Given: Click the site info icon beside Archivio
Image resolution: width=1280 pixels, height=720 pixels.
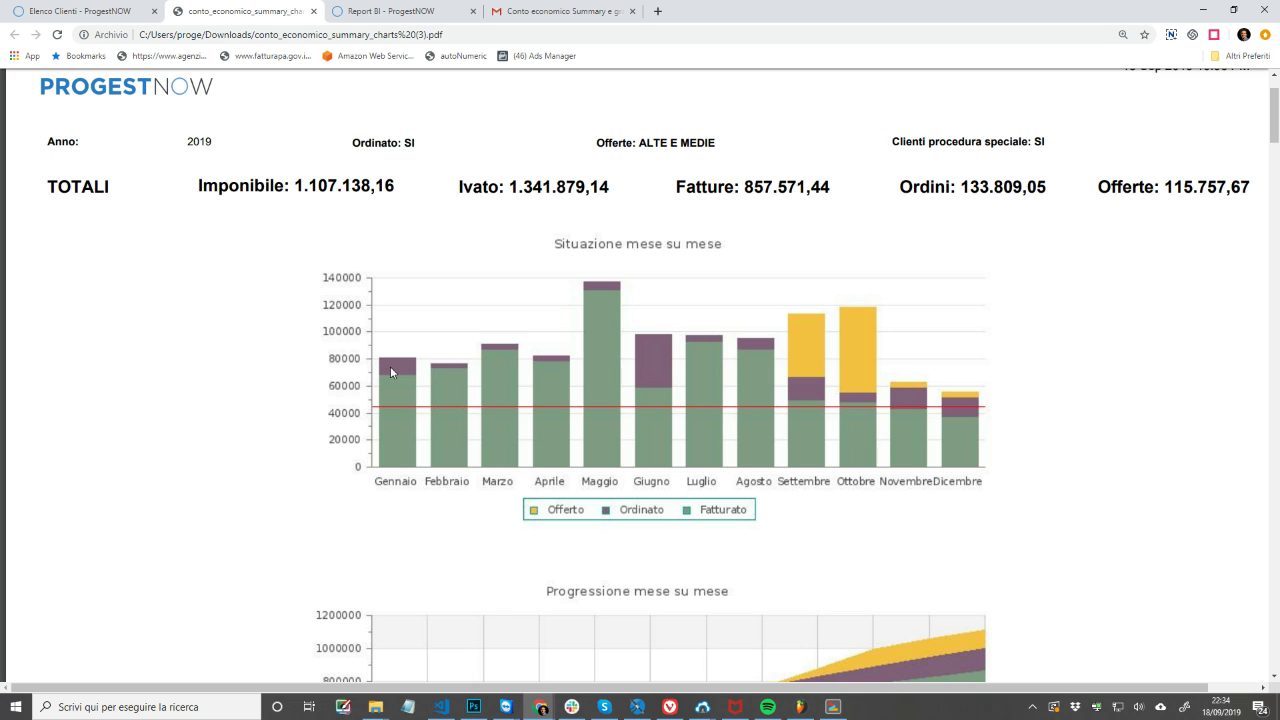Looking at the screenshot, I should [x=84, y=34].
